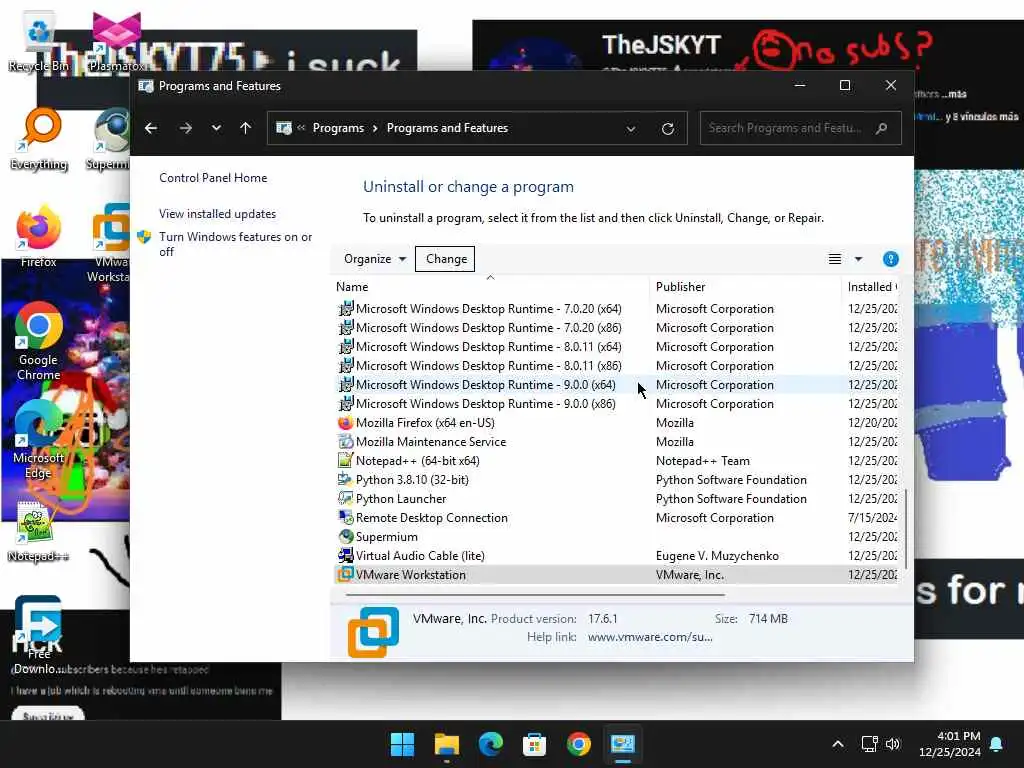The height and width of the screenshot is (768, 1024).
Task: Go up one level arrow
Action: (246, 128)
